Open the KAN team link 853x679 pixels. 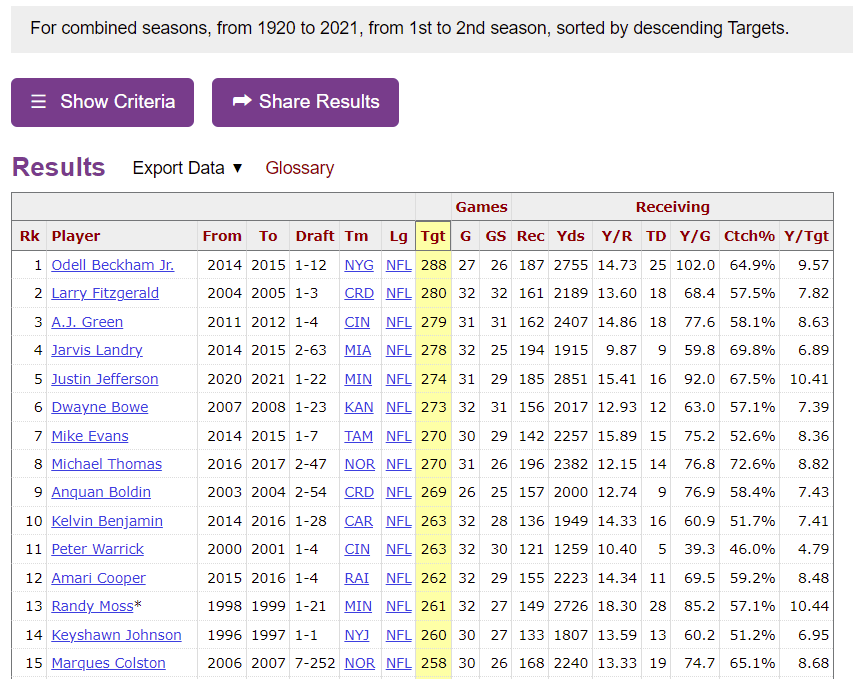(x=359, y=407)
